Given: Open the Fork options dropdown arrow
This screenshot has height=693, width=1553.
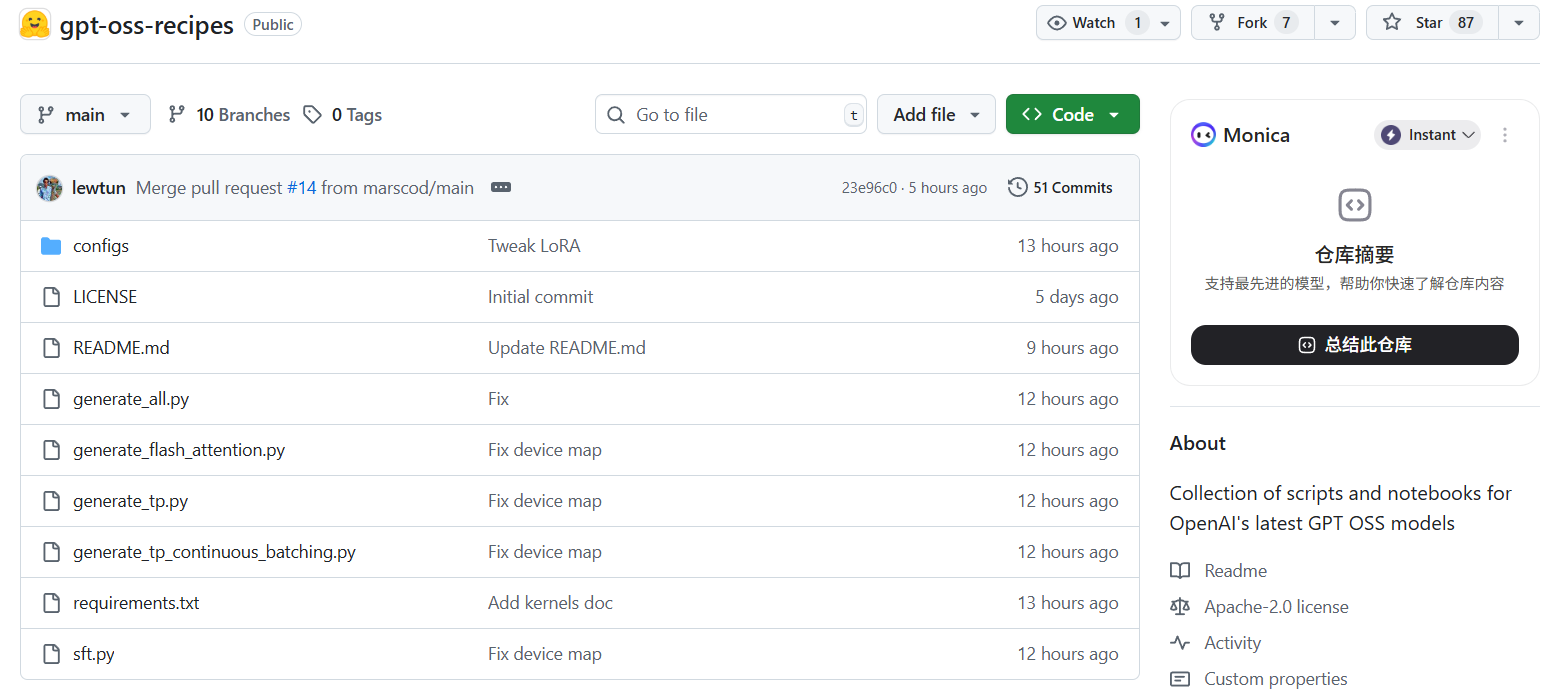Looking at the screenshot, I should (1334, 23).
